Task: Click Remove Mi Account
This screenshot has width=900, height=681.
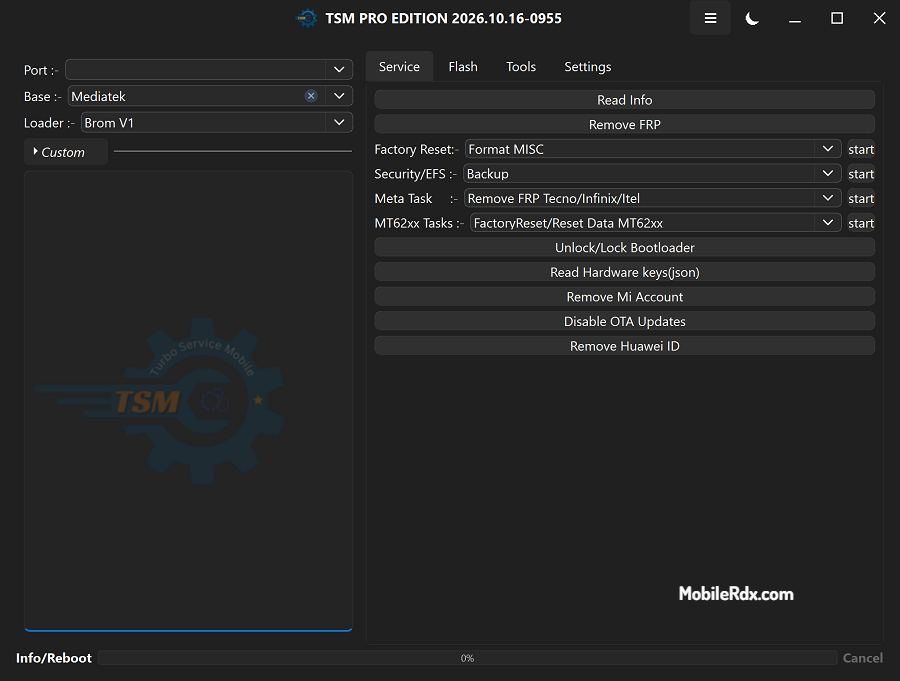Action: pyautogui.click(x=624, y=297)
